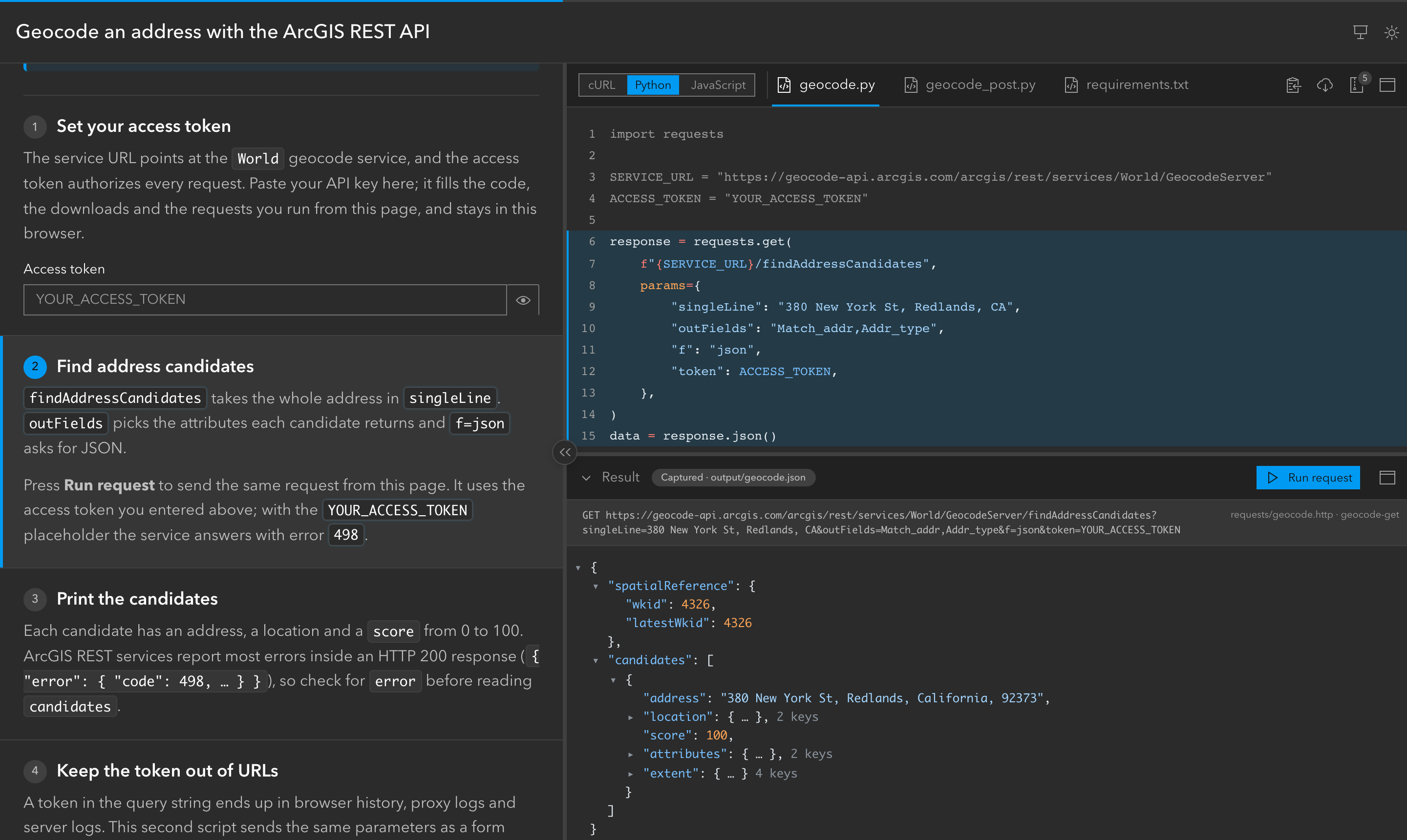
Task: Expand extent JSON node
Action: click(x=631, y=774)
